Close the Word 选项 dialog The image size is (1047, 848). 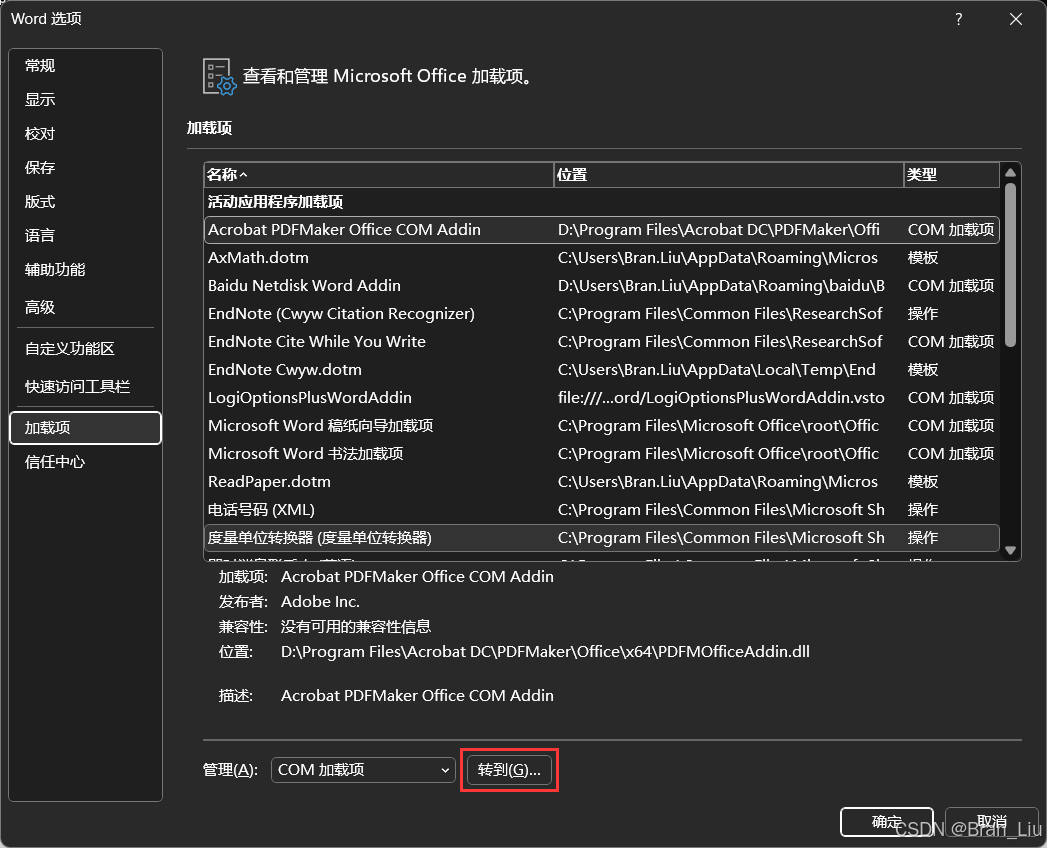1016,19
